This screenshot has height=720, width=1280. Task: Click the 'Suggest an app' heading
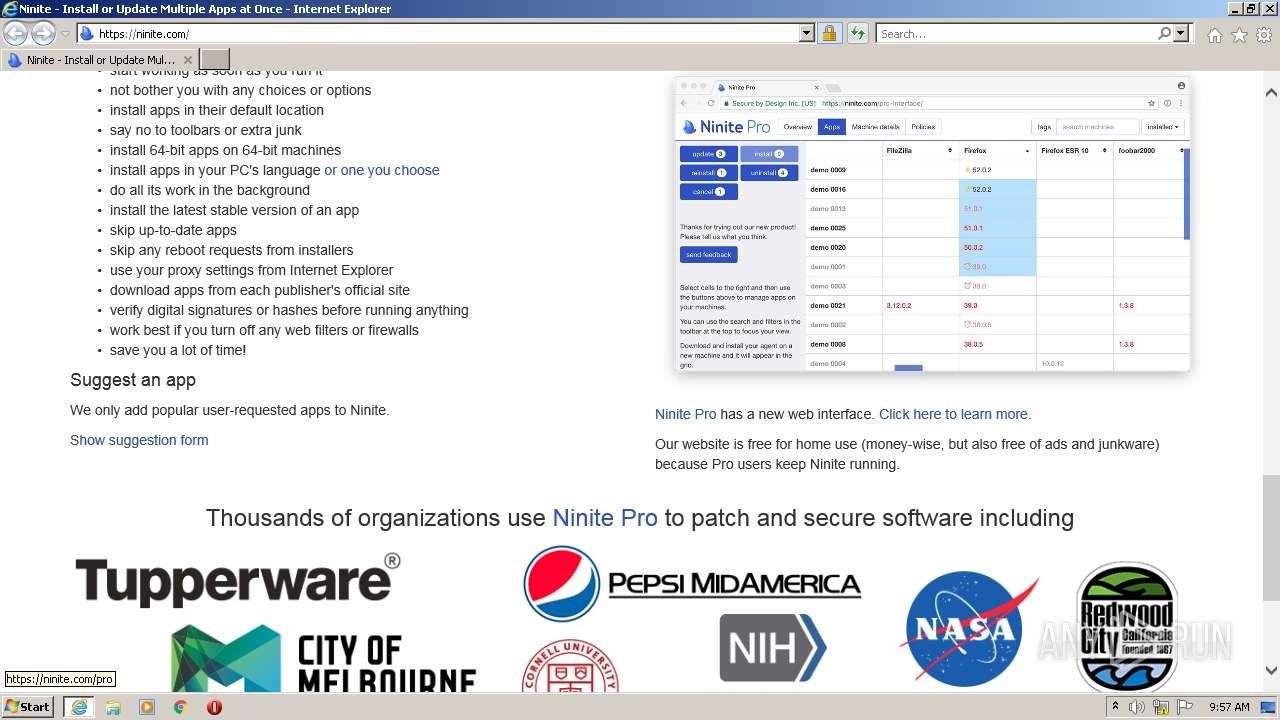click(133, 380)
